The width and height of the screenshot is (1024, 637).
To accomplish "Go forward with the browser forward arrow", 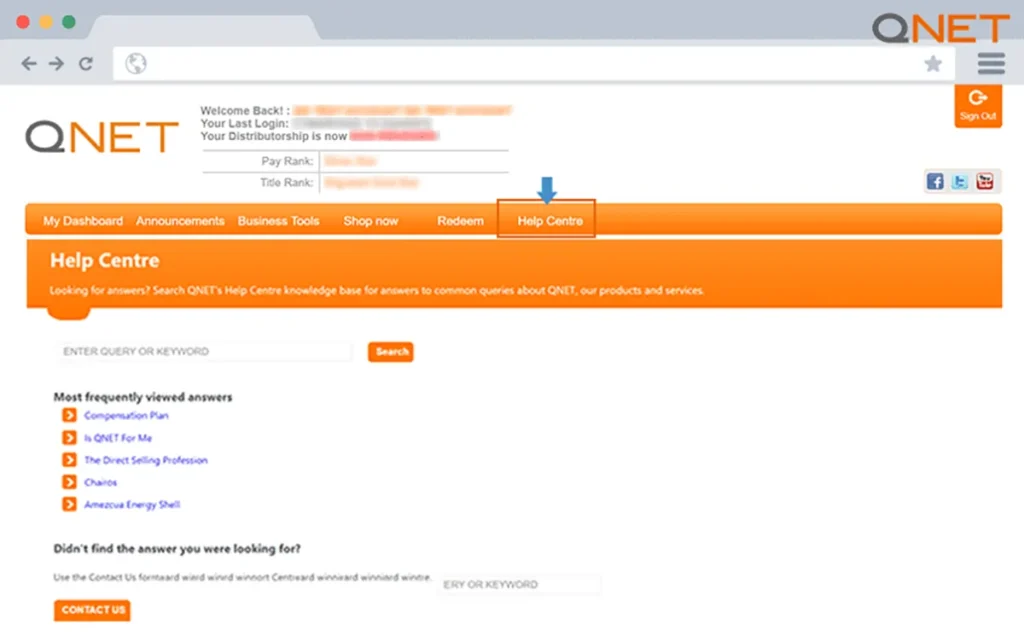I will point(57,63).
